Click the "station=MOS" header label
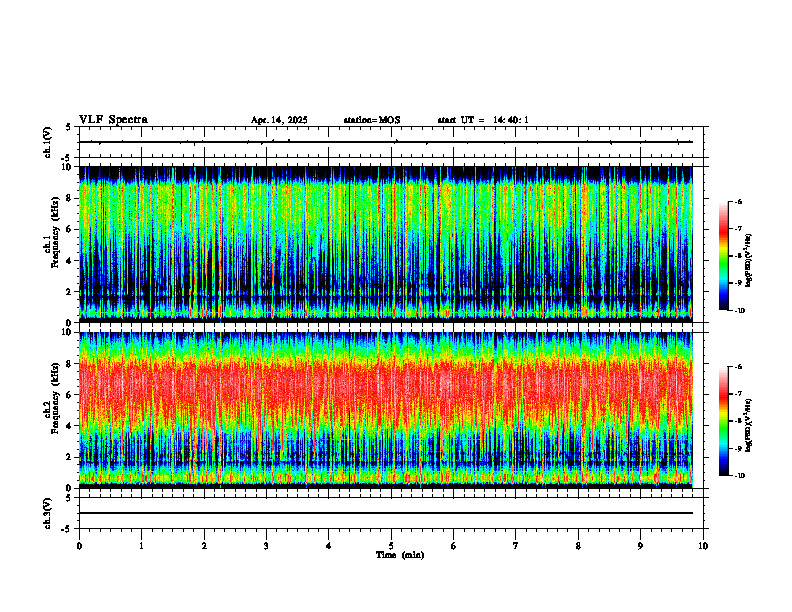This screenshot has width=792, height=612. (372, 120)
